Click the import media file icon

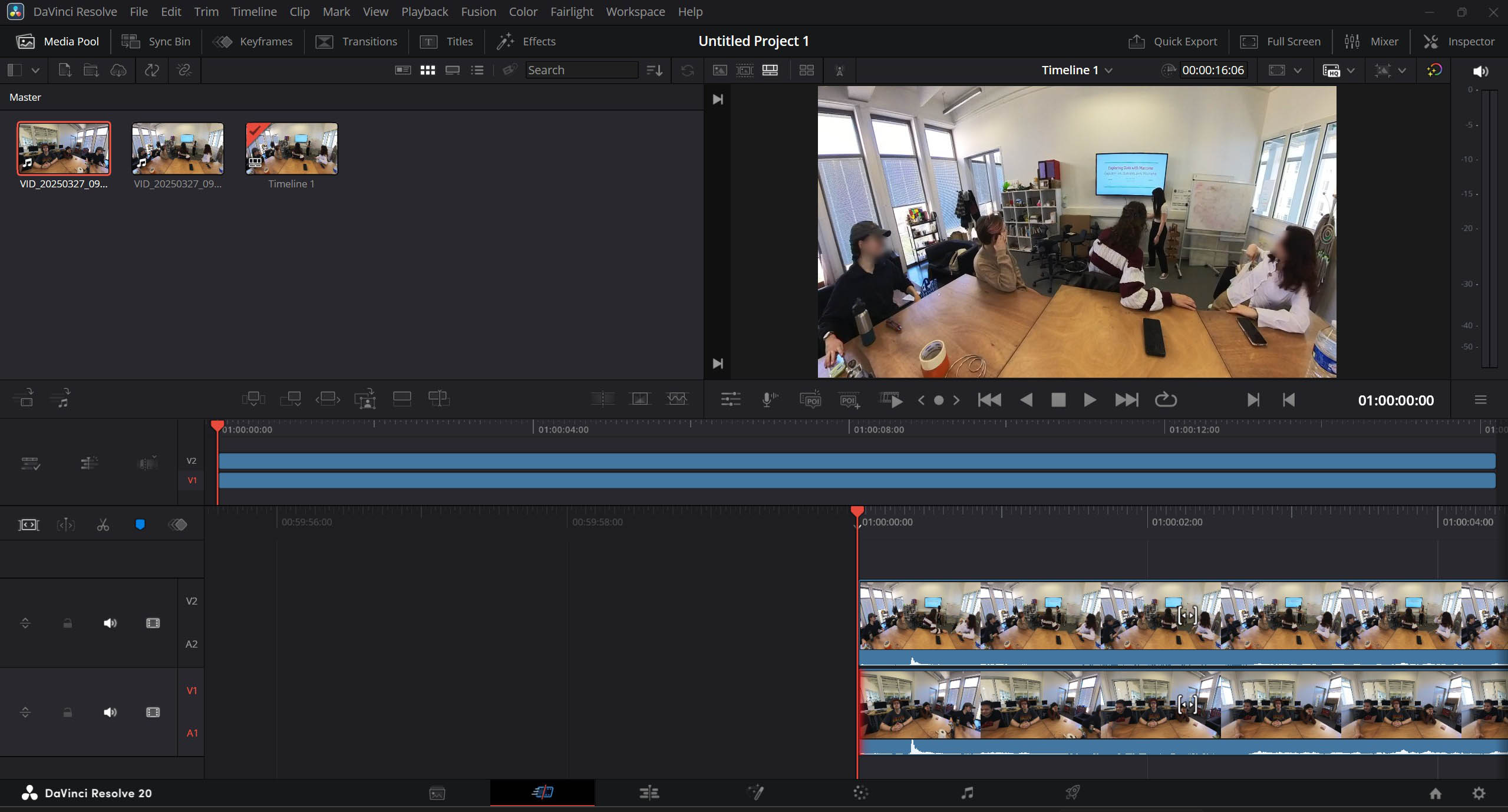65,70
